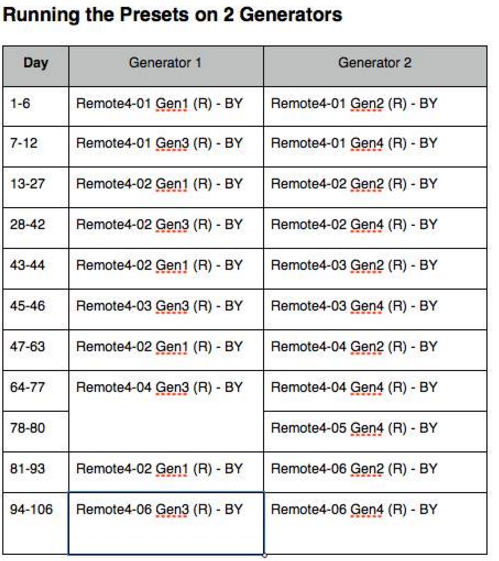
Task: Select the Generator 2 header cell
Action: click(375, 66)
